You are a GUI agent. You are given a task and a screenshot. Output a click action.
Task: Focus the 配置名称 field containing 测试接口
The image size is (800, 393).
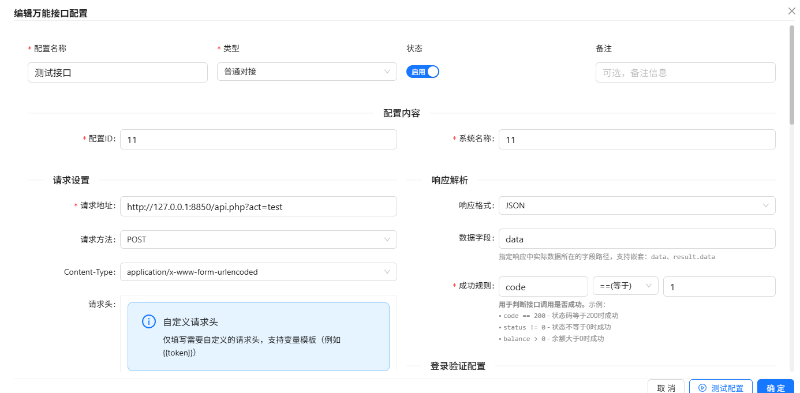117,72
